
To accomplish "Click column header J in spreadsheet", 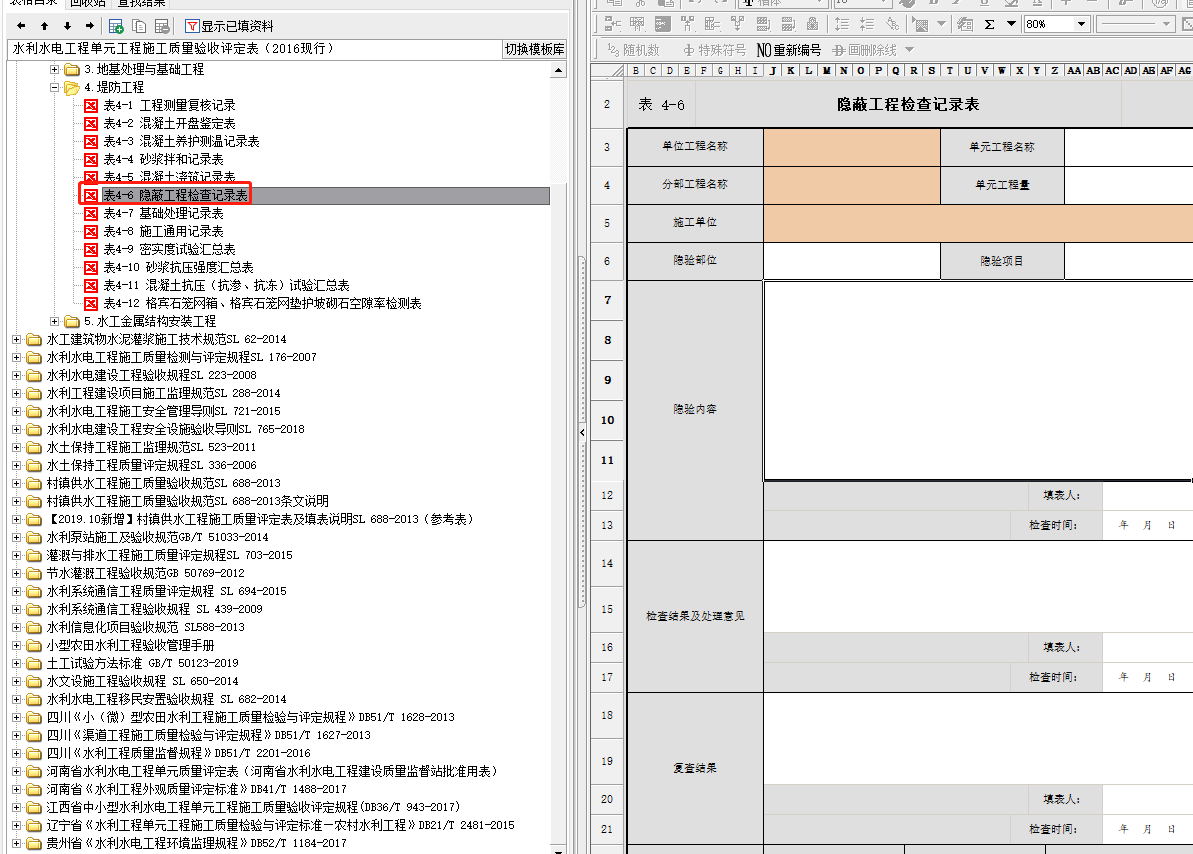I will pos(773,71).
